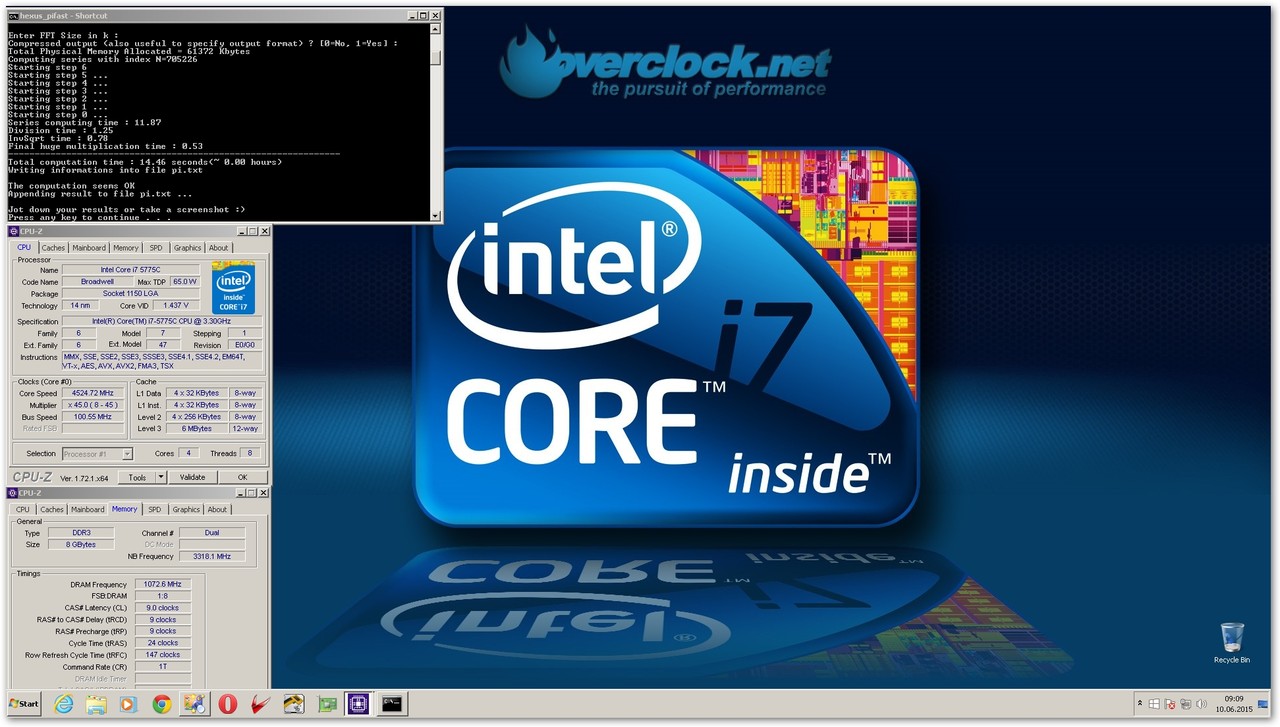Open Graphics tab in lower CPU-Z window
The image size is (1280, 727).
186,510
